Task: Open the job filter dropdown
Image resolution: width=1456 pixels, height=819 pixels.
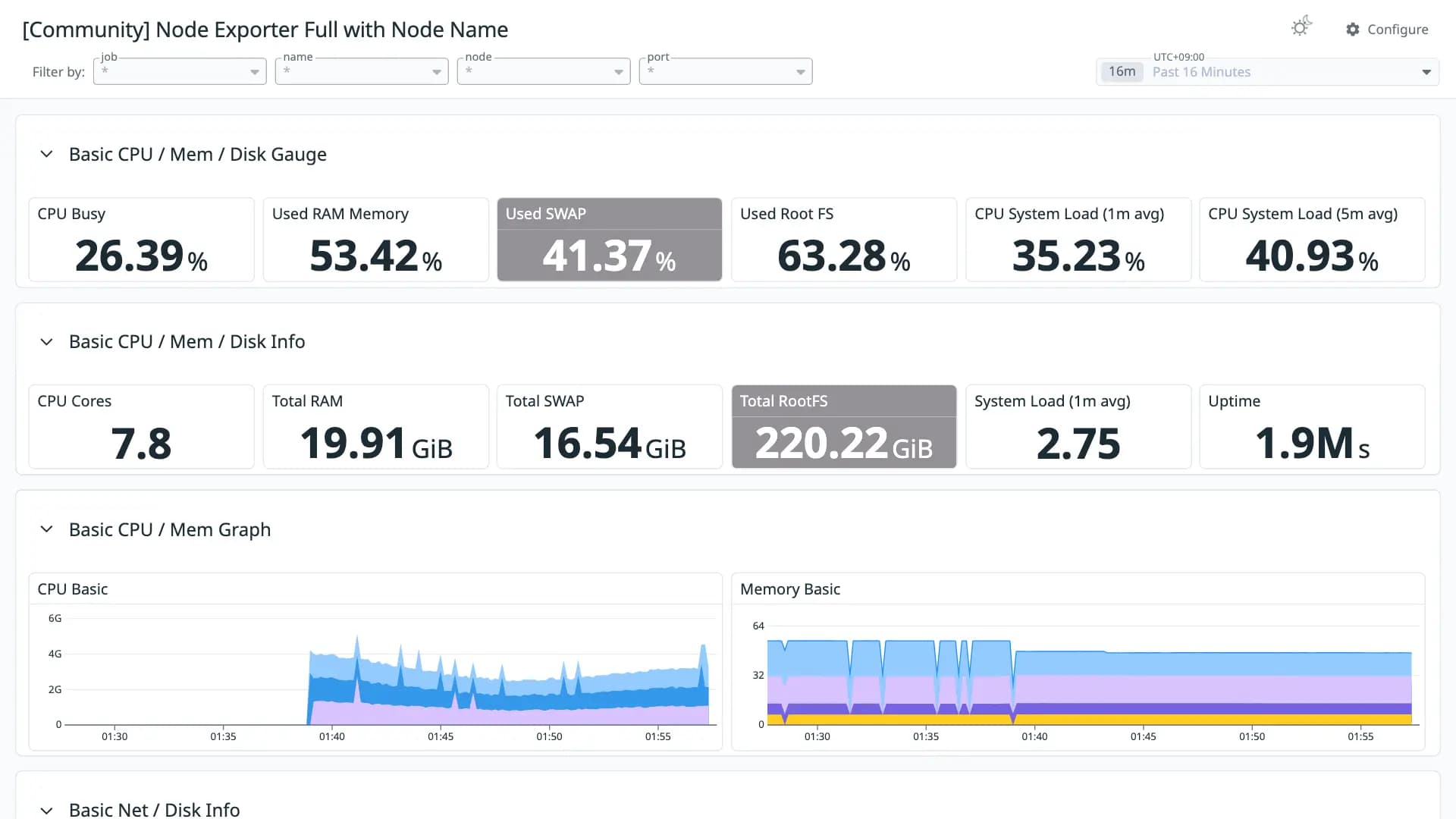Action: tap(180, 71)
